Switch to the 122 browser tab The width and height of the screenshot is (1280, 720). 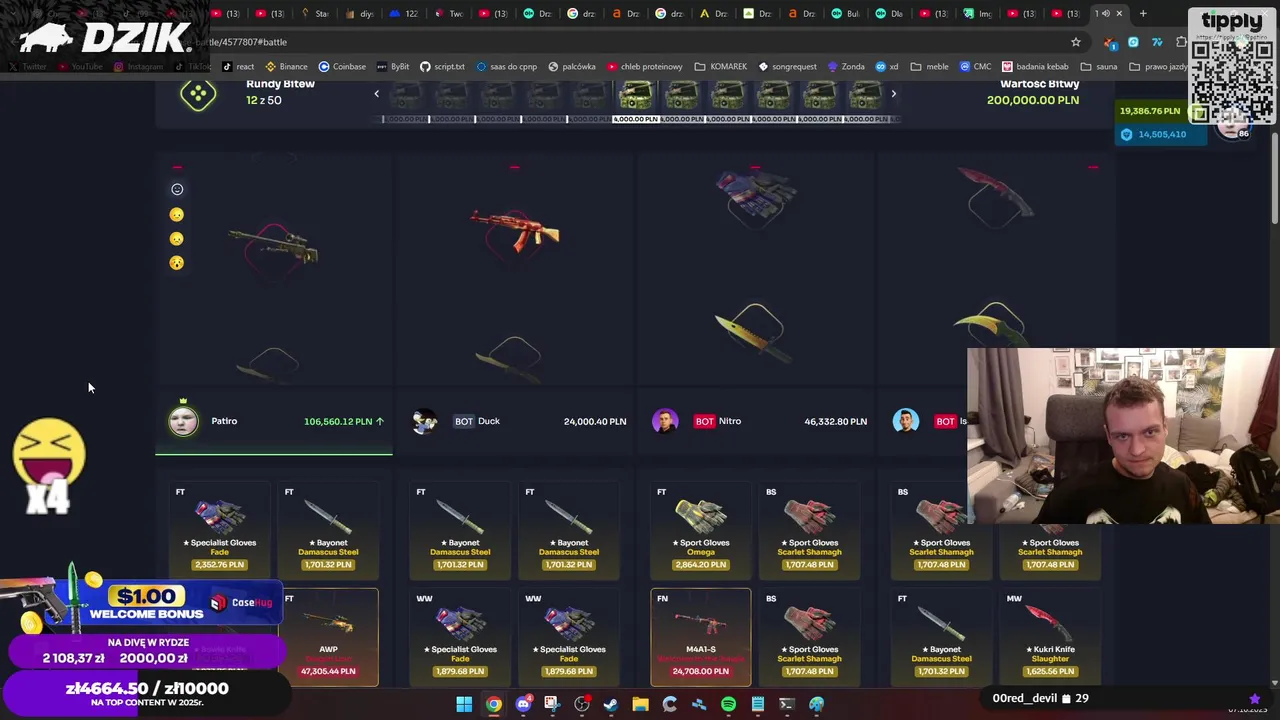coord(405,14)
